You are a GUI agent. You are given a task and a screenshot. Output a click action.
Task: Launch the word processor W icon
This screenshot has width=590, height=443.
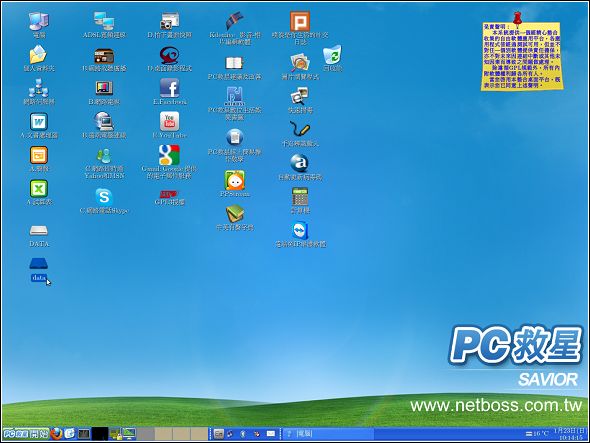click(39, 122)
